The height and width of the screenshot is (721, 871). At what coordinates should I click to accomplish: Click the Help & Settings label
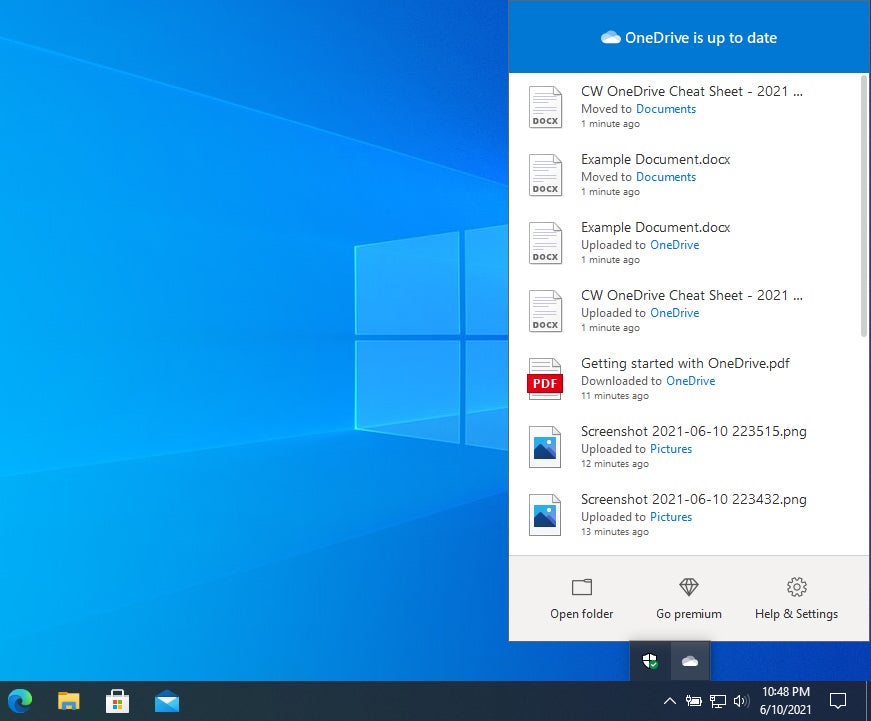[797, 614]
